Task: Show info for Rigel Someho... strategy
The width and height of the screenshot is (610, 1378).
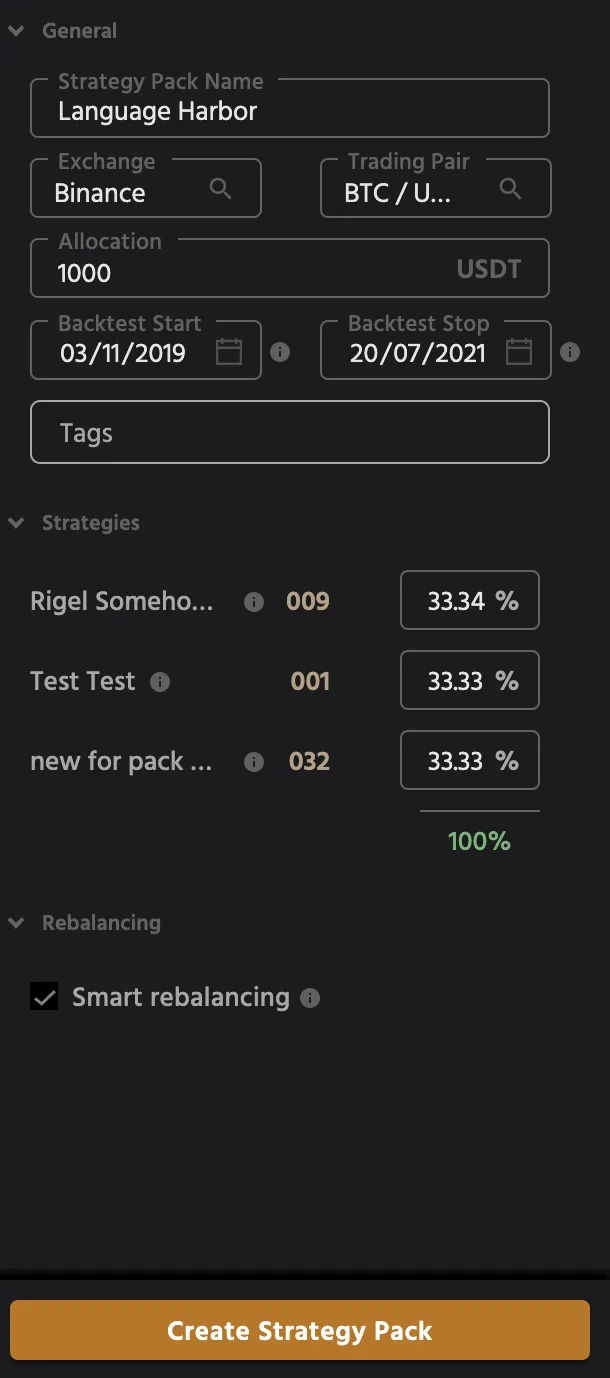Action: pos(254,602)
